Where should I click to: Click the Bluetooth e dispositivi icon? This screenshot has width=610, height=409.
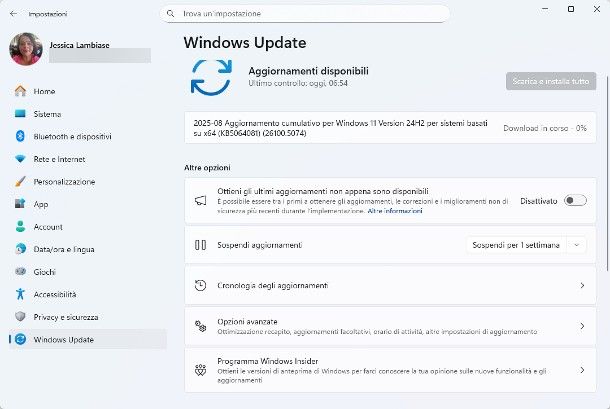coord(20,136)
